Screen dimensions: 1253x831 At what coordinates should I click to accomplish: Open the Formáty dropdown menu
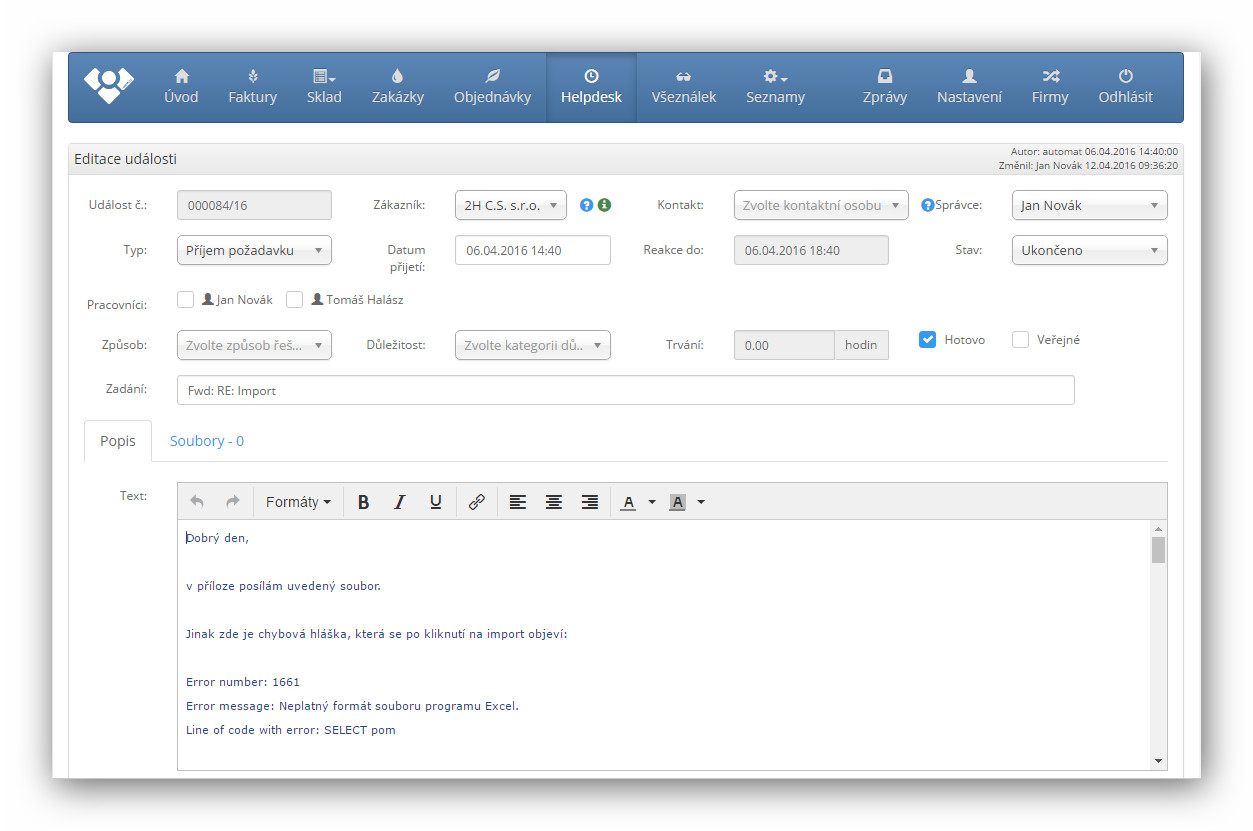pos(298,502)
